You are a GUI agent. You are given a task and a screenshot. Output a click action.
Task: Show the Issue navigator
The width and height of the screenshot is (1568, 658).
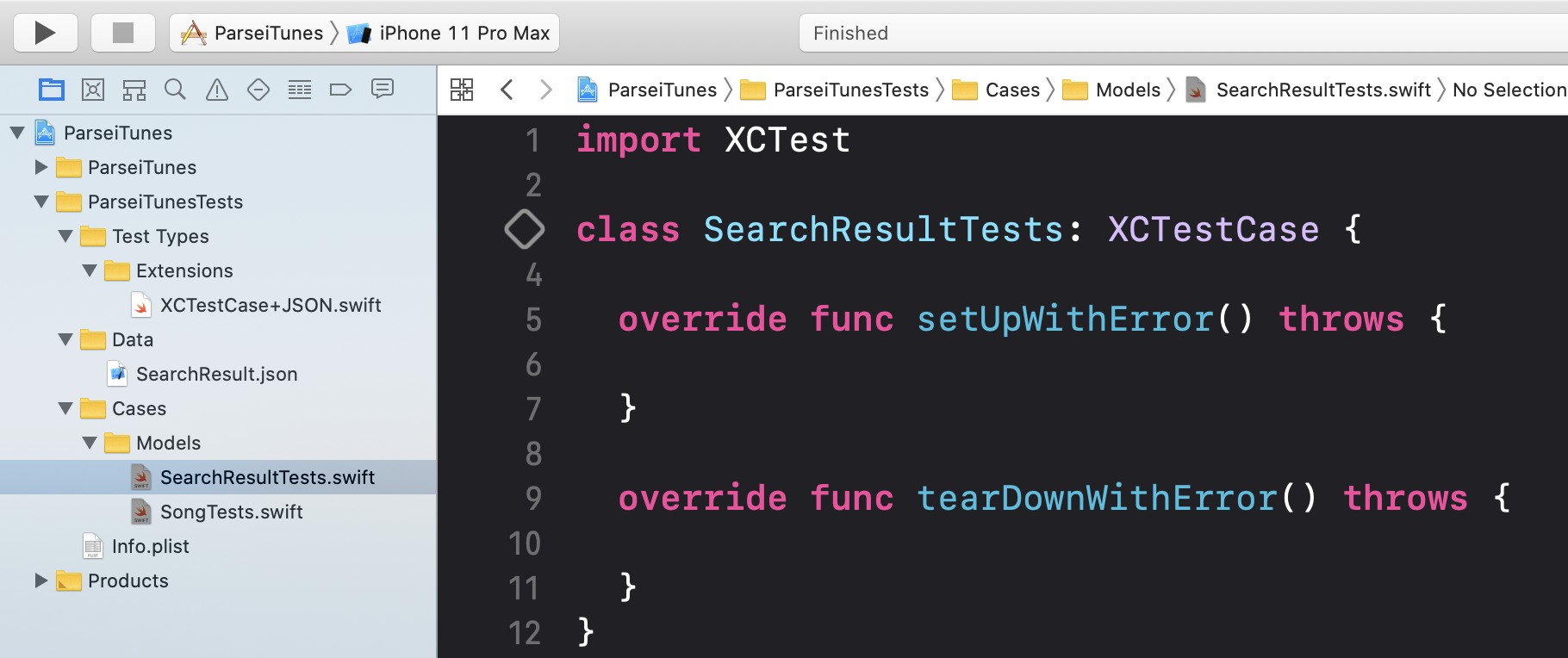coord(217,90)
